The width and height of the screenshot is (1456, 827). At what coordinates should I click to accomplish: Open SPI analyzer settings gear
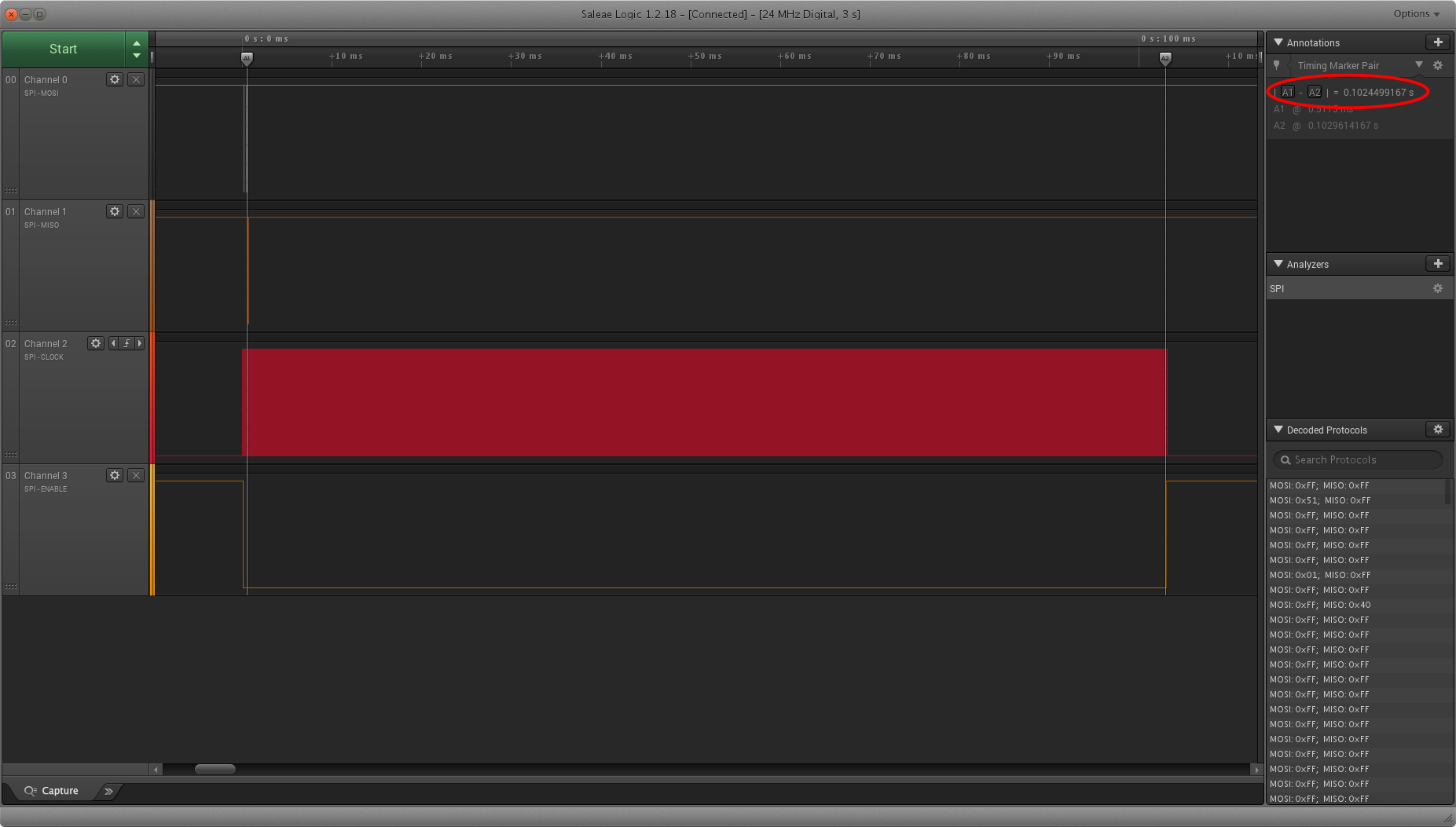(1437, 288)
